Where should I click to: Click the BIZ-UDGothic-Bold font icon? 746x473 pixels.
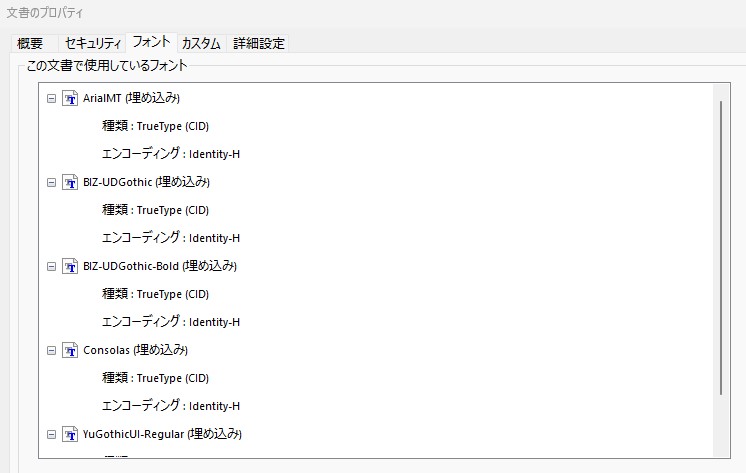pos(70,266)
